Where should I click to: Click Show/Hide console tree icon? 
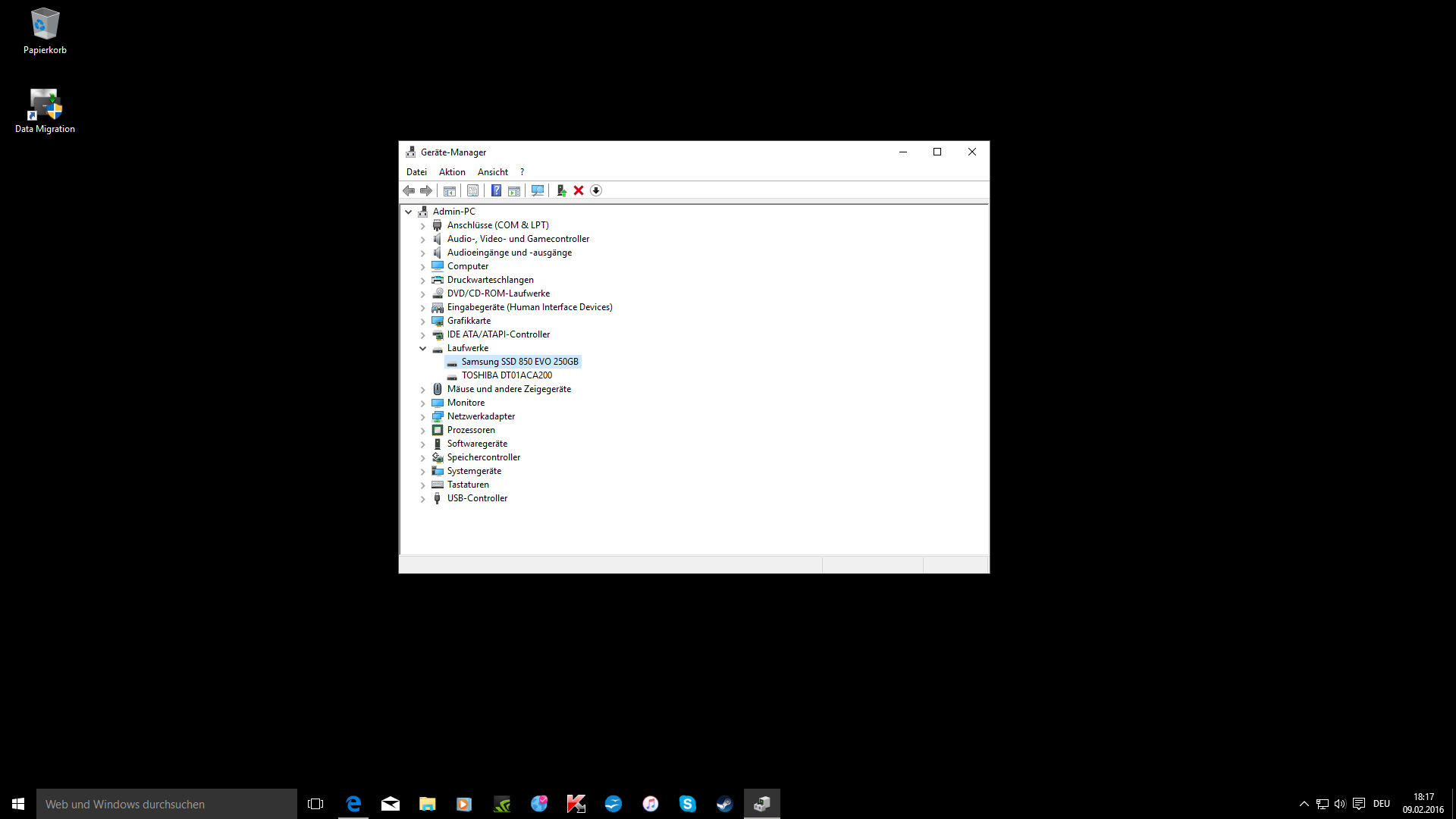[x=450, y=190]
